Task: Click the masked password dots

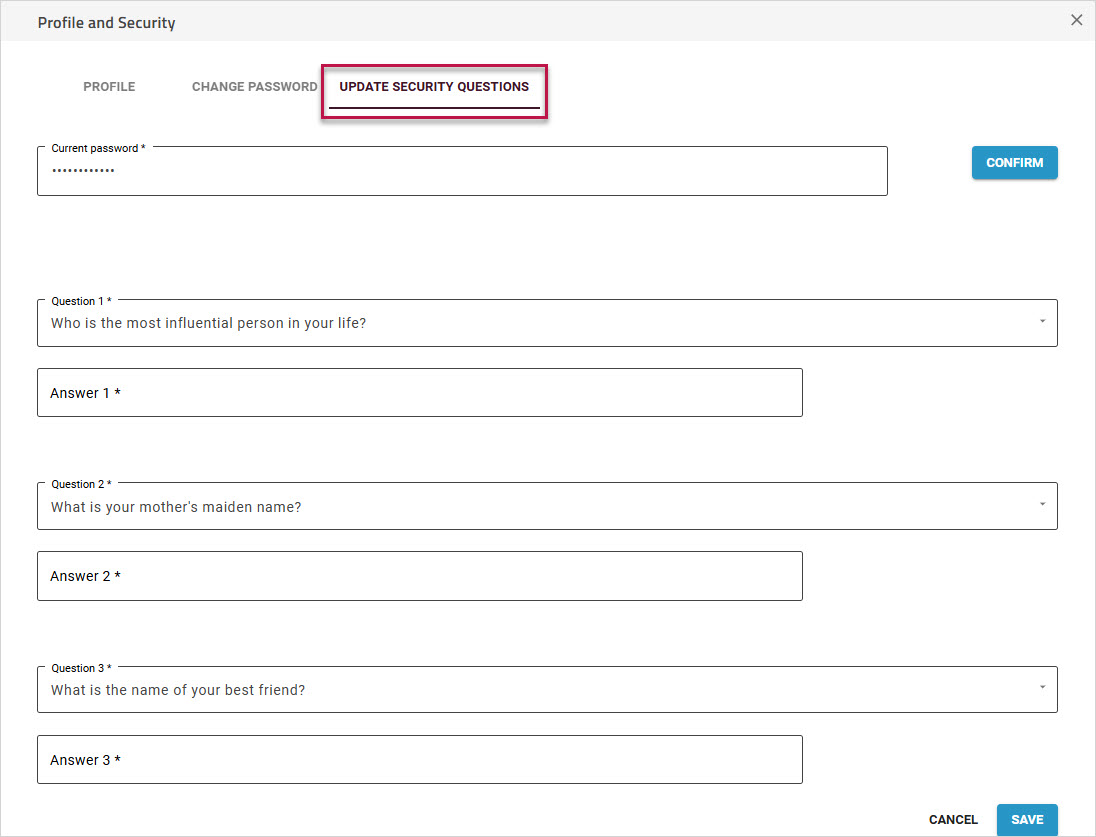Action: coord(83,171)
